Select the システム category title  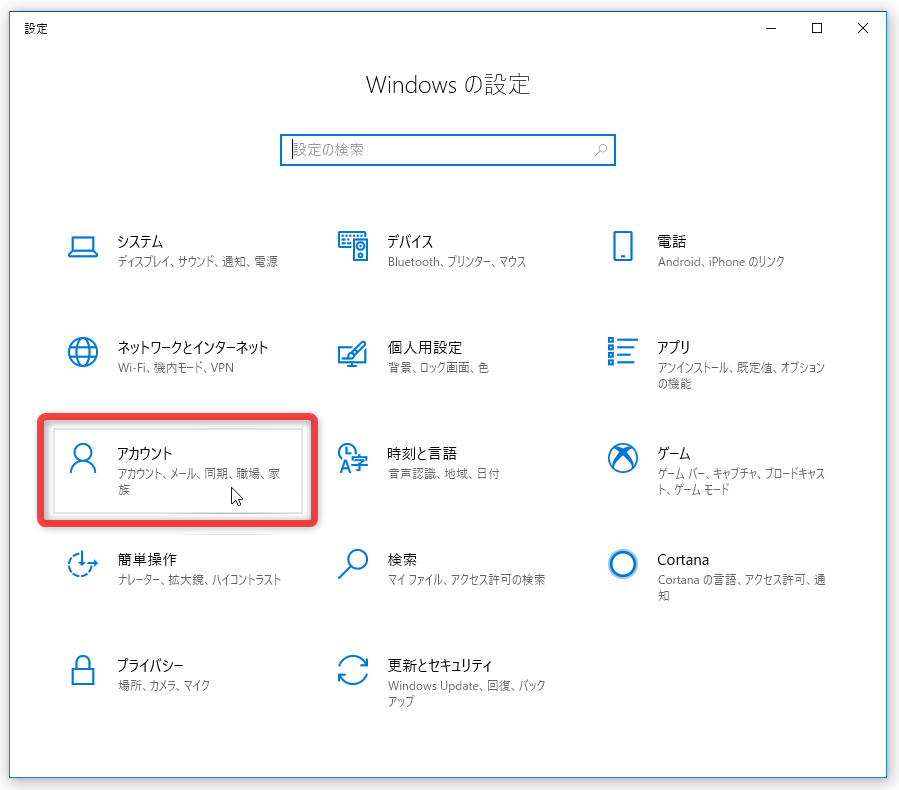click(x=140, y=241)
